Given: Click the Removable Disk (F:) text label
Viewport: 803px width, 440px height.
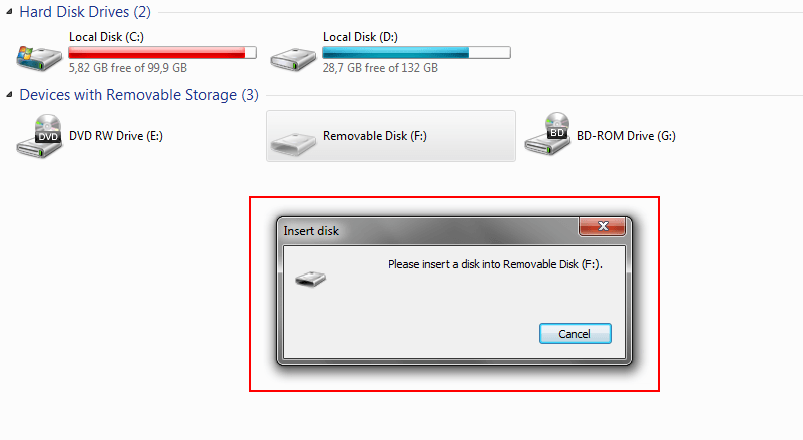Looking at the screenshot, I should pos(374,136).
